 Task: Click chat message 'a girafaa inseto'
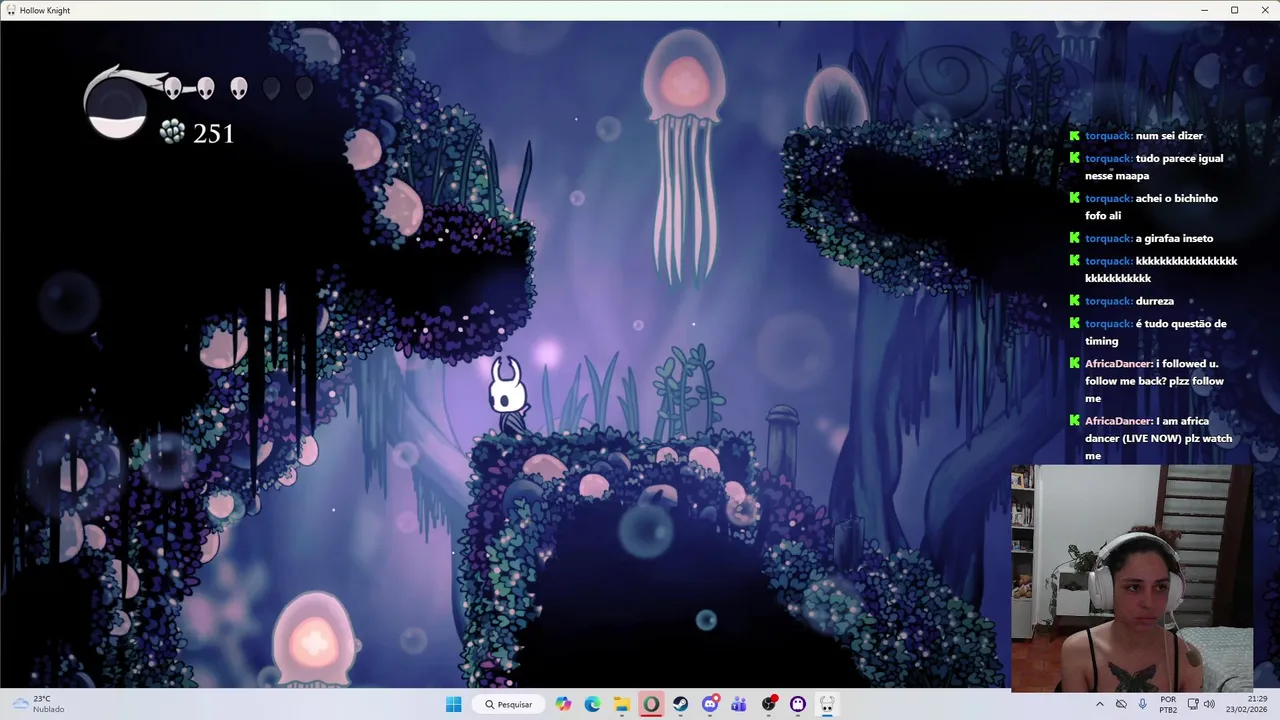1174,238
